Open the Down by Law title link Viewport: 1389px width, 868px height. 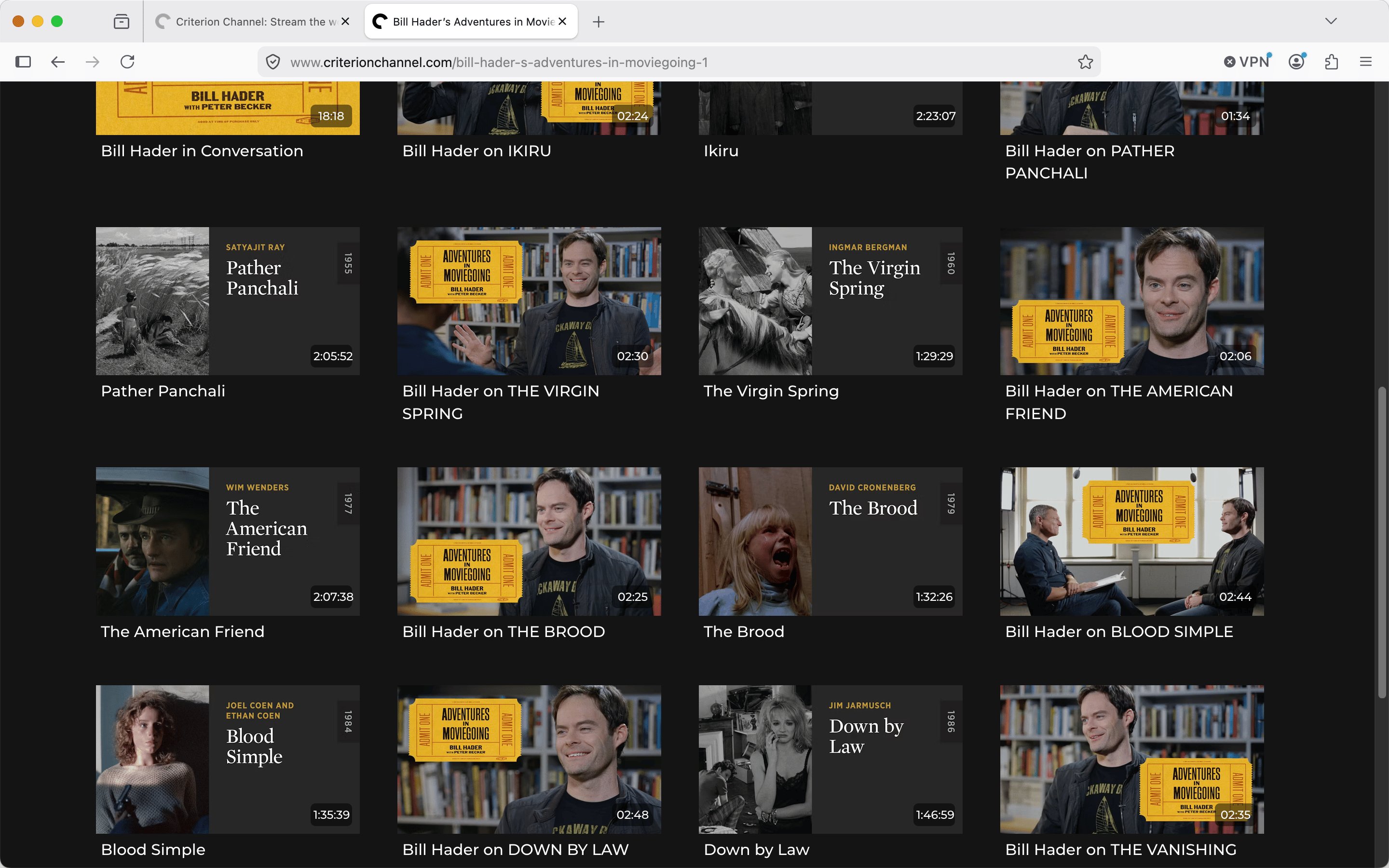[757, 850]
